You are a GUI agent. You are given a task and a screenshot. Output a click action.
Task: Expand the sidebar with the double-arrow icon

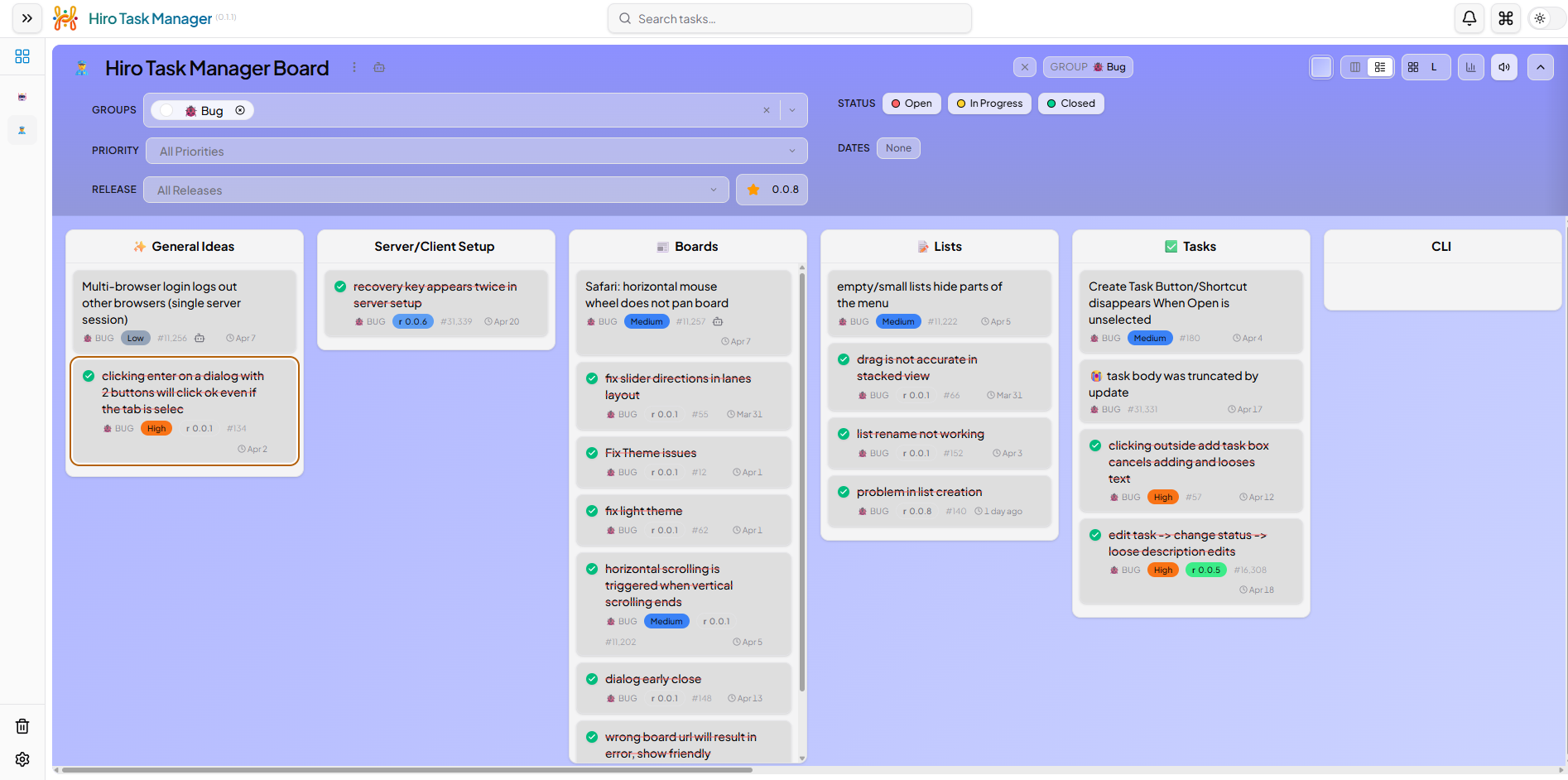[26, 18]
